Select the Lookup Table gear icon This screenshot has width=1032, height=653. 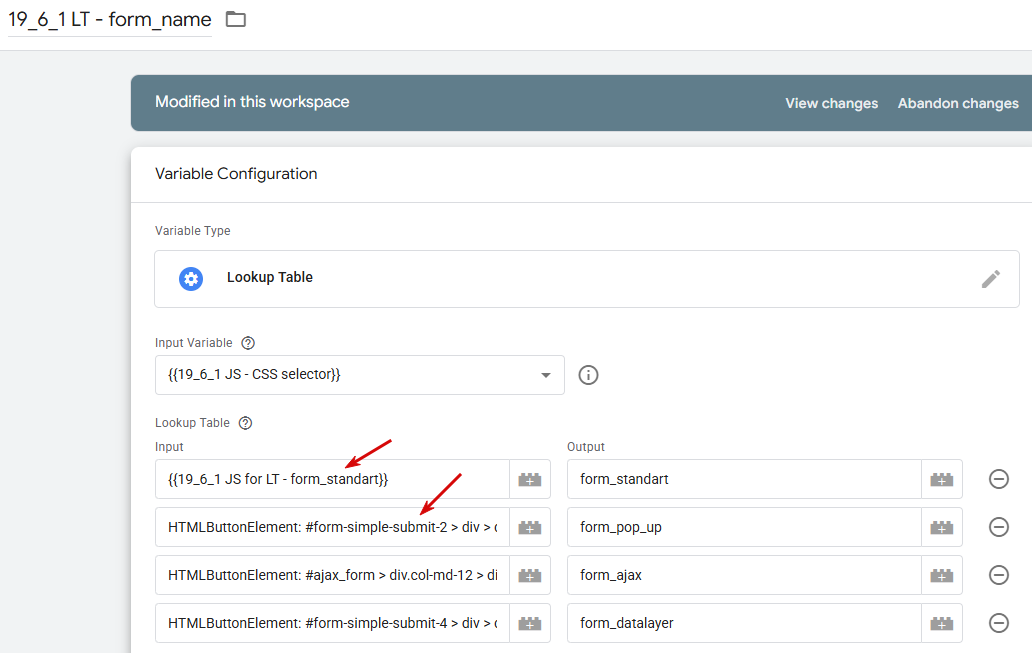(191, 279)
